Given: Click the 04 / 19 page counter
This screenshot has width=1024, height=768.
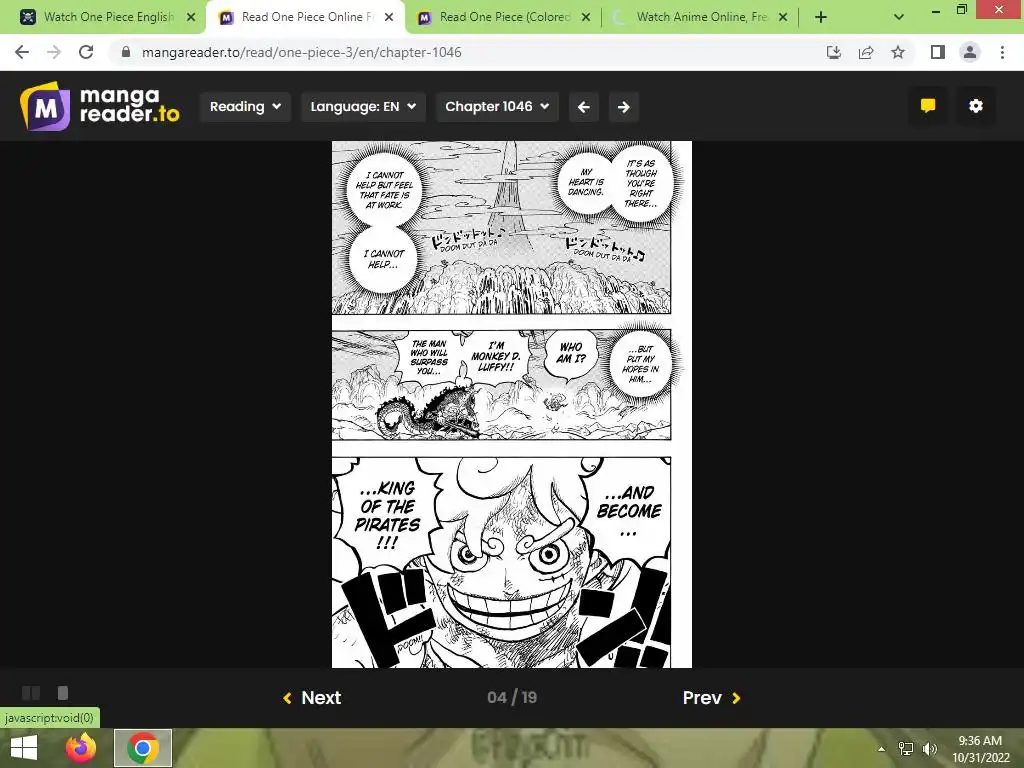Looking at the screenshot, I should click(512, 697).
